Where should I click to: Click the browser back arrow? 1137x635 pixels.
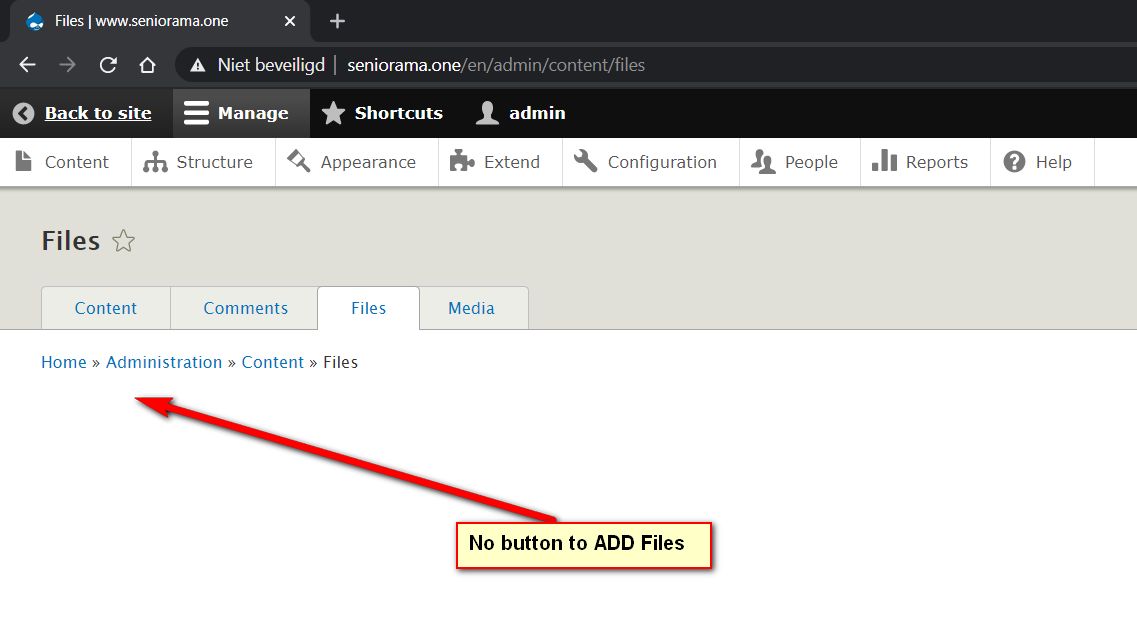(28, 65)
